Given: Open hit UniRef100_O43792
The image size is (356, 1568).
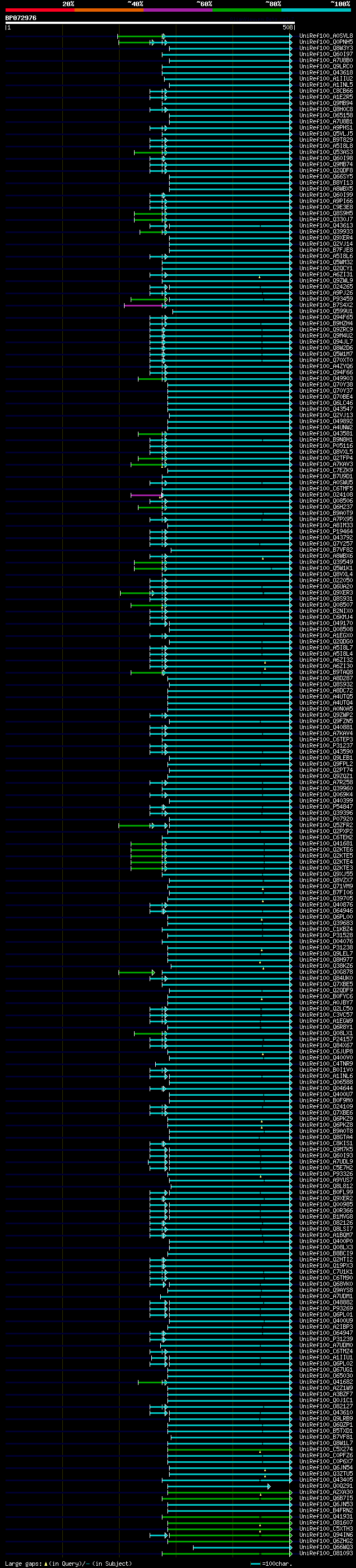Looking at the screenshot, I should (326, 537).
